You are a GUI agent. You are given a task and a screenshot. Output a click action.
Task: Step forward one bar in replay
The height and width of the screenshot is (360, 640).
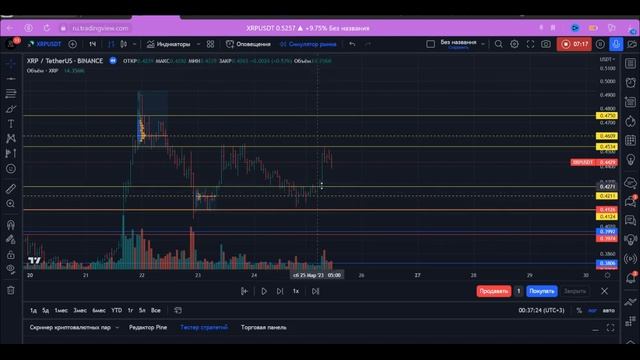[280, 291]
